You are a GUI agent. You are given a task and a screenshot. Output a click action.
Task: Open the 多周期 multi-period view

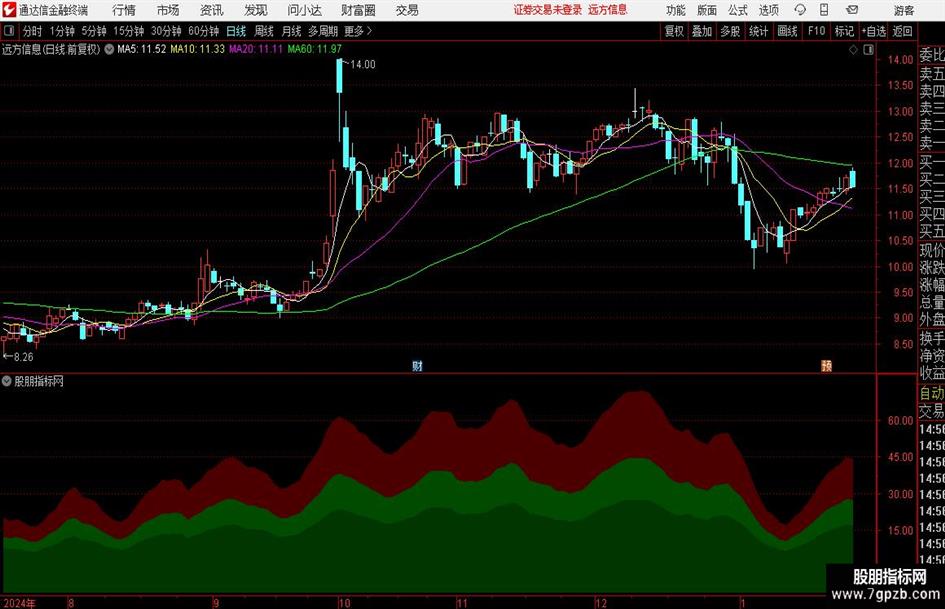[x=323, y=31]
